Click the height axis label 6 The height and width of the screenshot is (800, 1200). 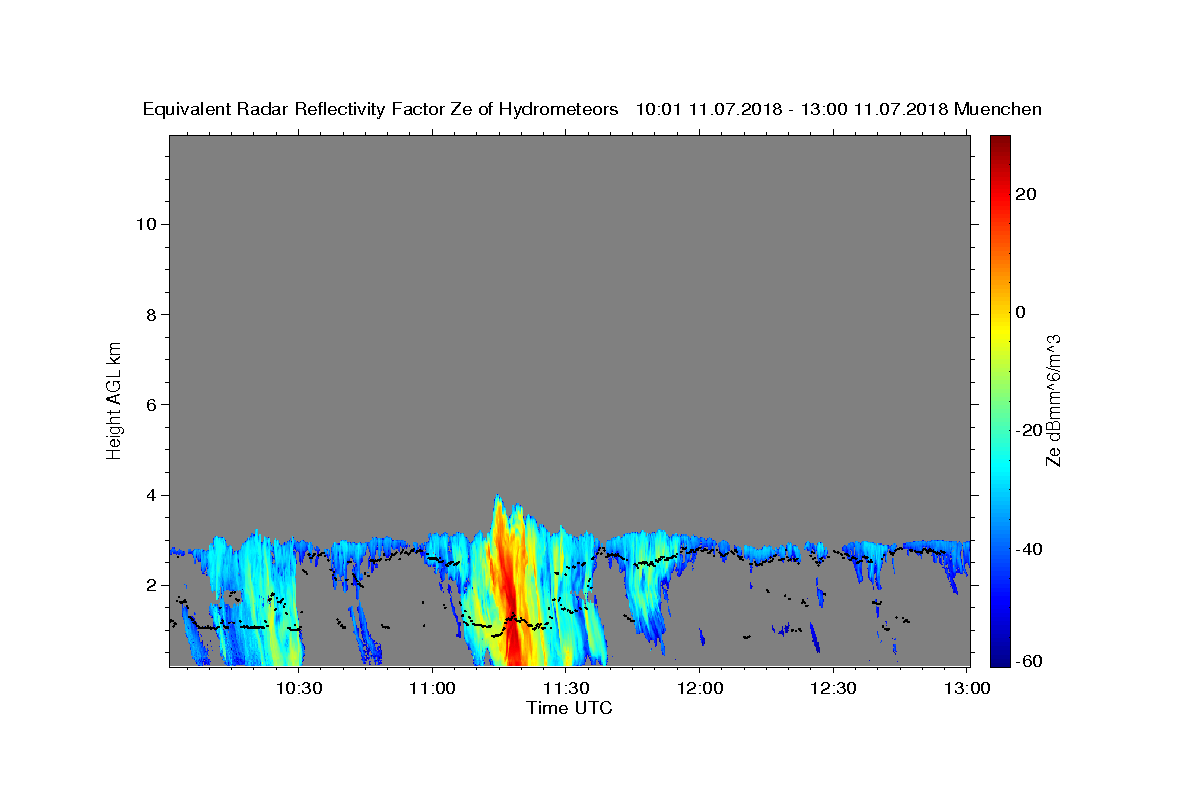(x=151, y=405)
